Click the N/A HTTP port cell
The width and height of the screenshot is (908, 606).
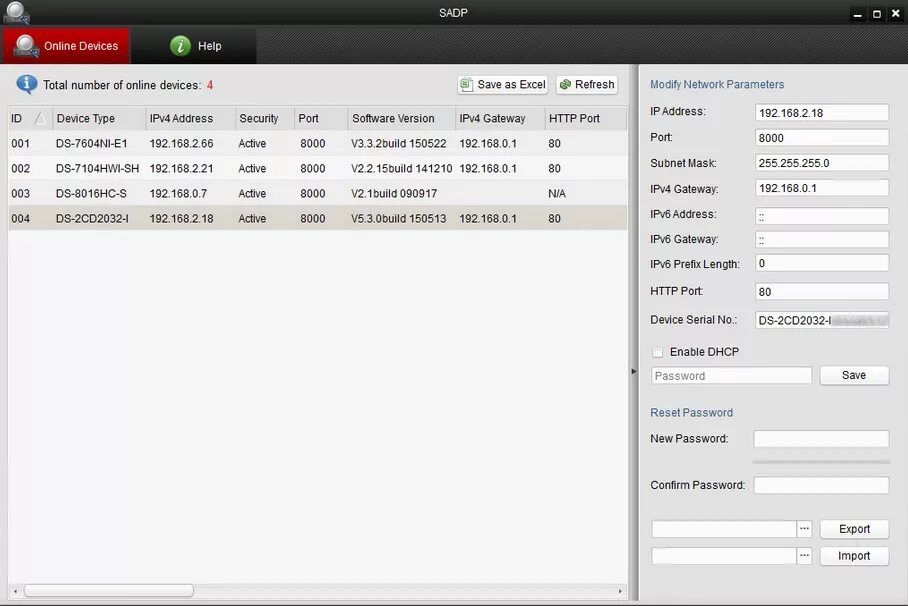click(556, 194)
